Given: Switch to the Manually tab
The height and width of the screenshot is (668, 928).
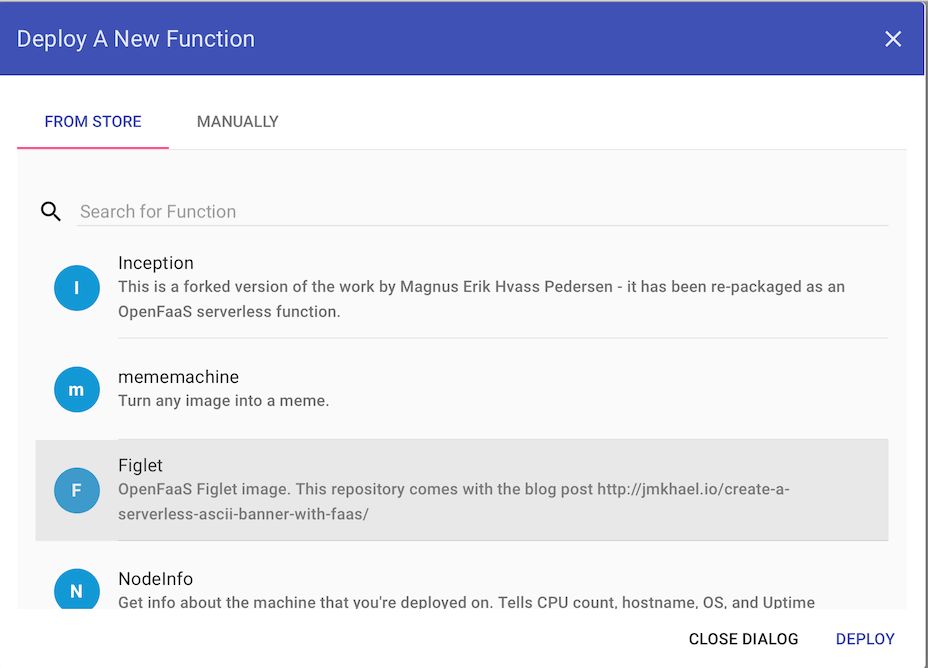Looking at the screenshot, I should [x=237, y=121].
